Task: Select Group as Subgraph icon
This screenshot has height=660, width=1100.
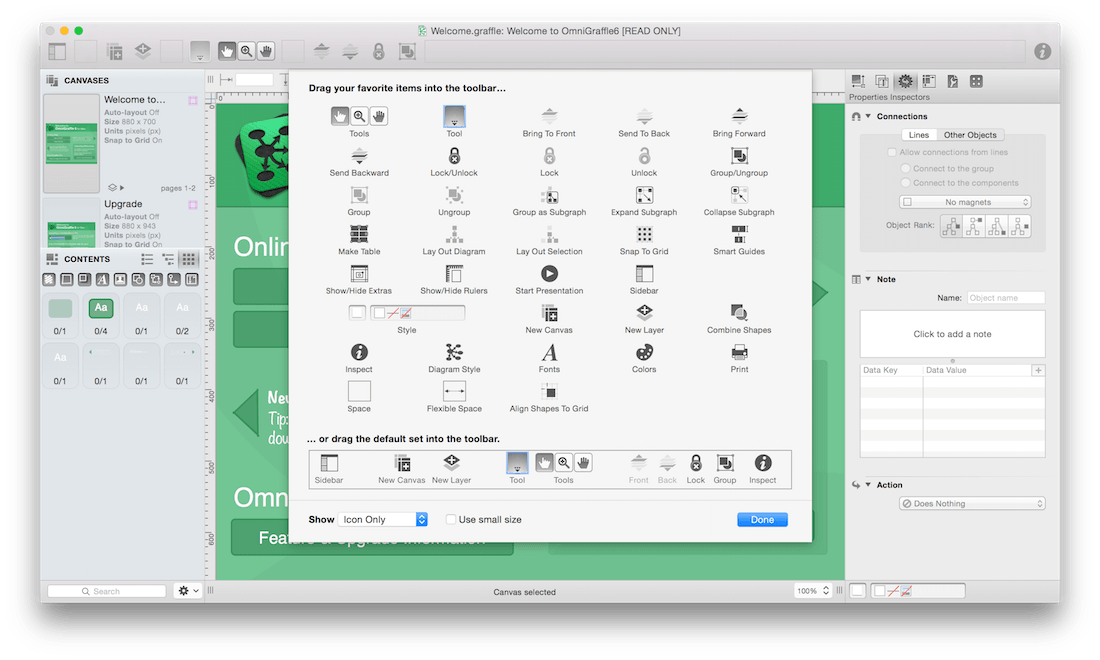Action: coord(549,194)
